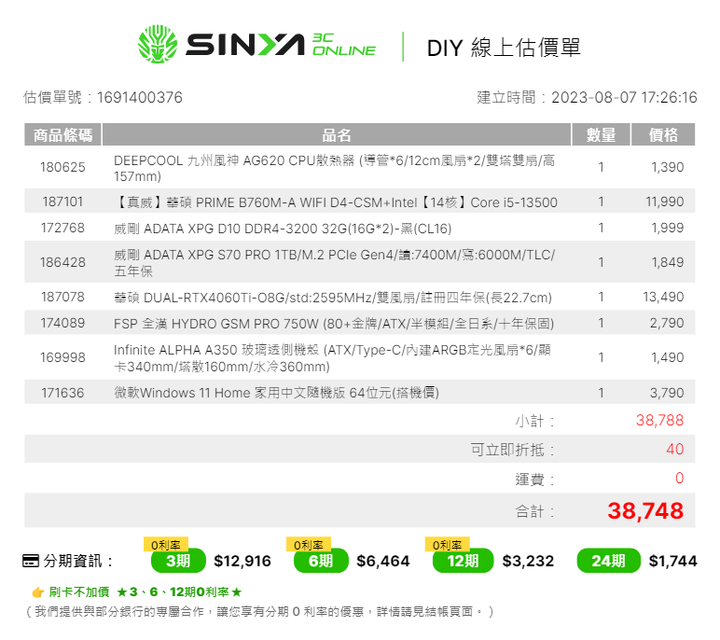
Task: Click the price 3,790
Action: [x=667, y=393]
